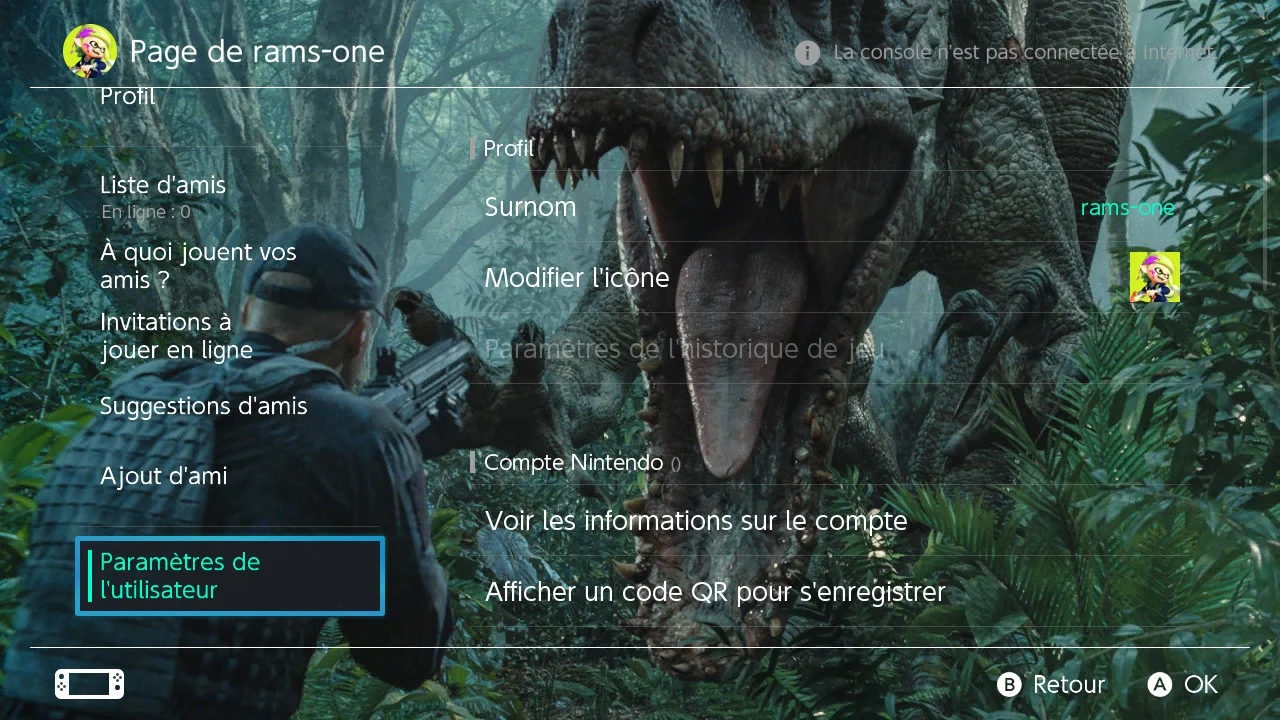1280x720 pixels.
Task: Go to Invitations à jouer en ligne
Action: coord(176,336)
